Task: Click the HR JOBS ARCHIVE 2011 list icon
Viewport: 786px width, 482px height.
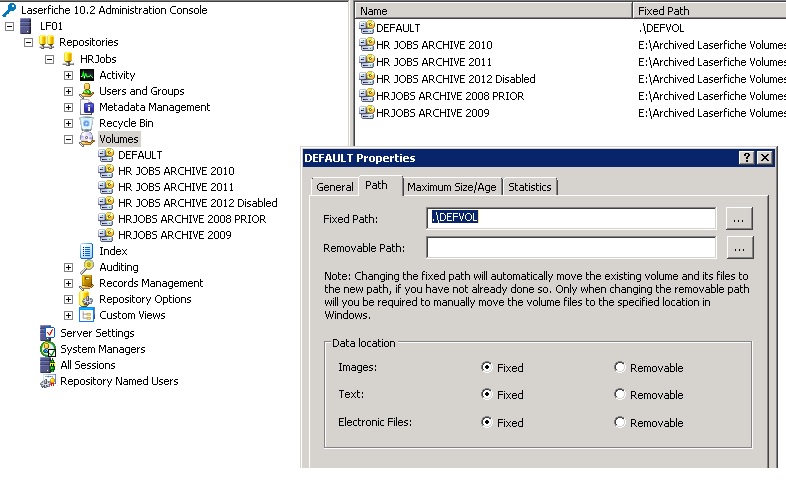Action: point(367,62)
